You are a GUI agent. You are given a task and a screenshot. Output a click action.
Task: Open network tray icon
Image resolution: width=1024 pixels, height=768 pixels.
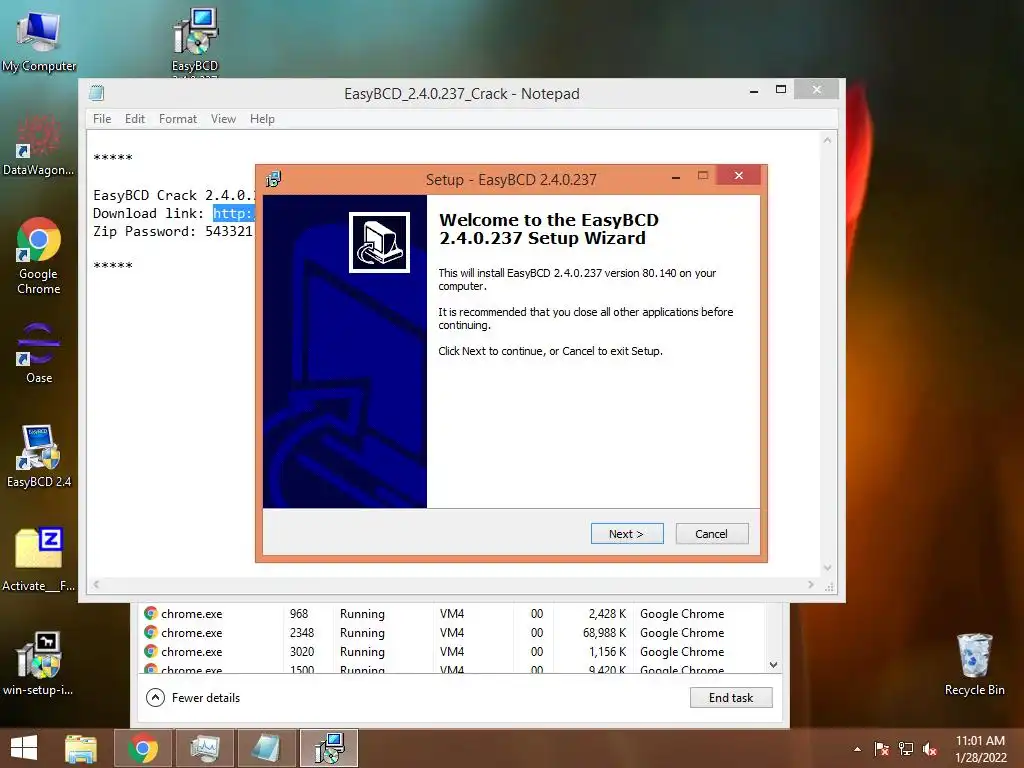[x=906, y=749]
